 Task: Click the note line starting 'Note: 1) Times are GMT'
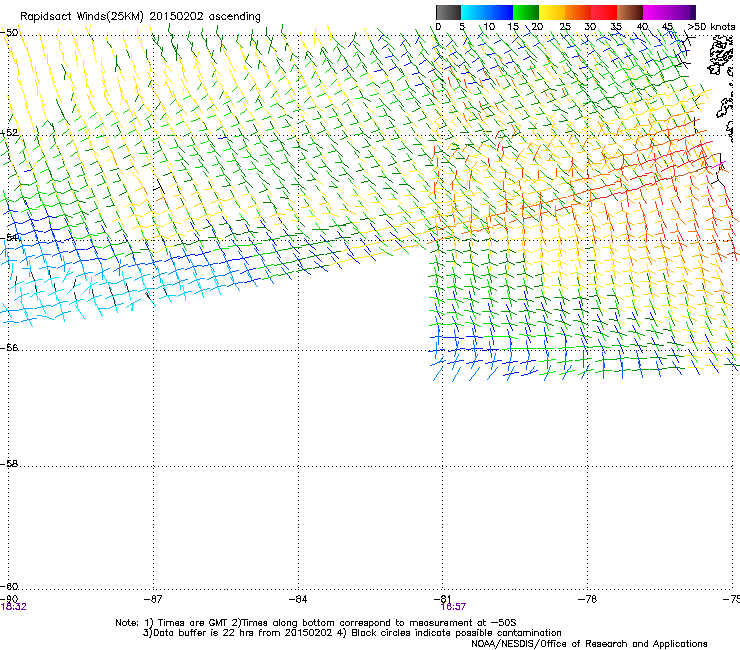tap(316, 623)
